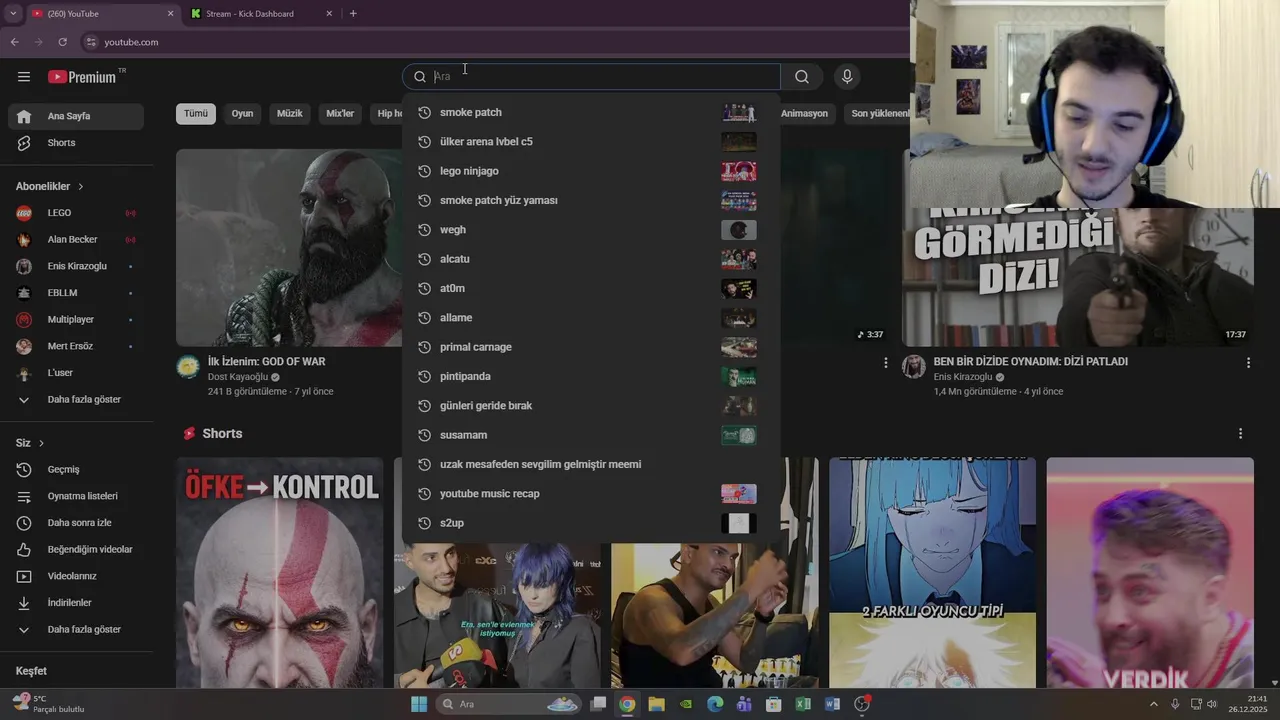This screenshot has width=1280, height=720.
Task: Open a new Chrome tab
Action: point(353,14)
